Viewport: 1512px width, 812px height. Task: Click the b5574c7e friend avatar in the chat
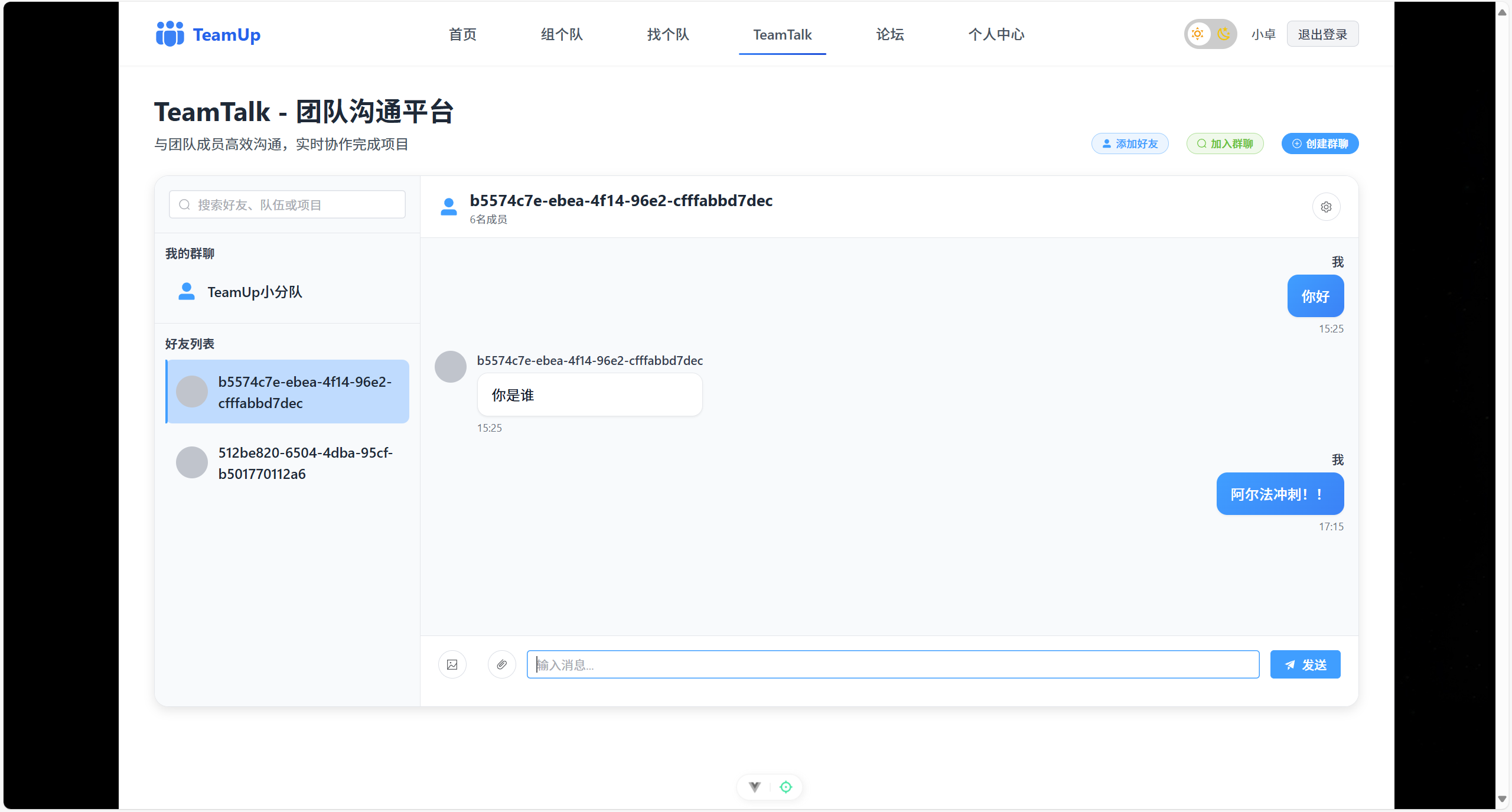pyautogui.click(x=450, y=366)
